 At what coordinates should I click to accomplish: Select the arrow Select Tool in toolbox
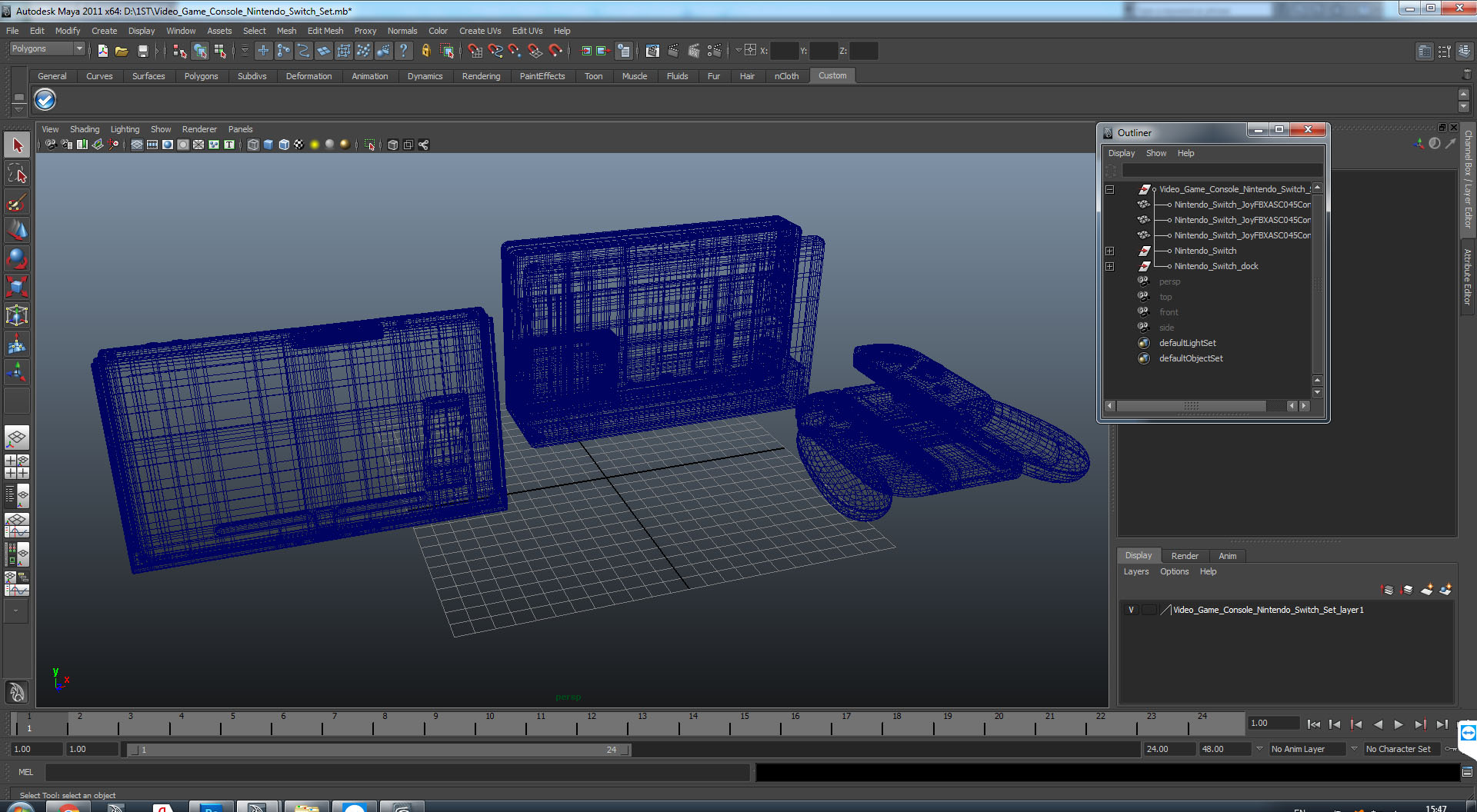click(17, 145)
